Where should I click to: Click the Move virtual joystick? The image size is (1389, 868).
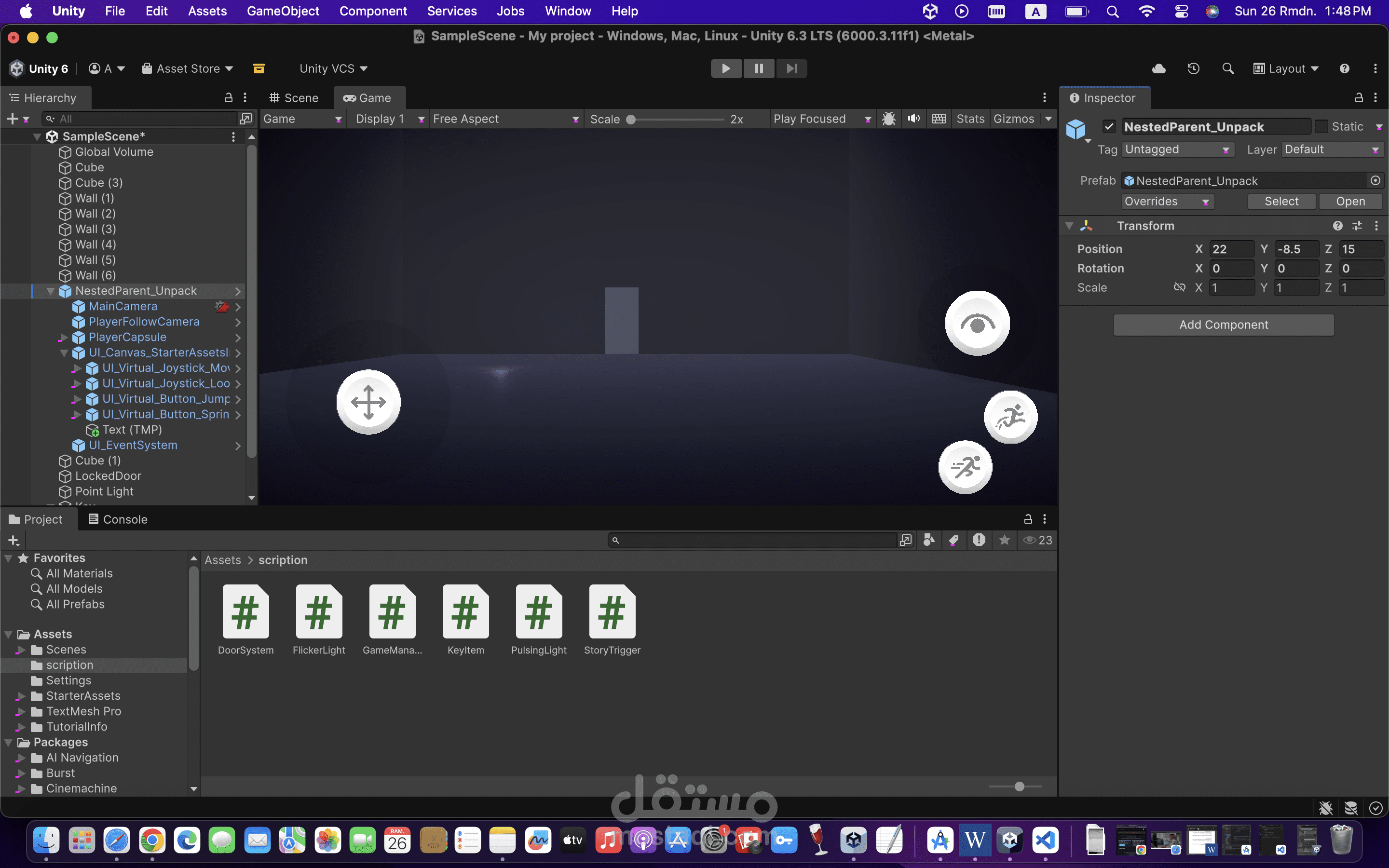(x=368, y=402)
